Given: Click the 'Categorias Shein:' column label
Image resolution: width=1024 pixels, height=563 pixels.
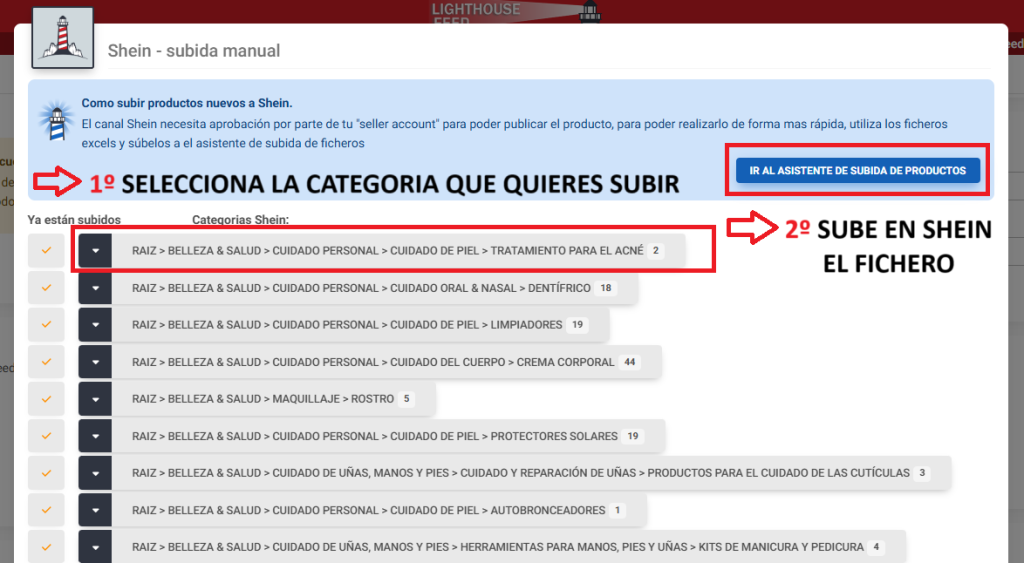Looking at the screenshot, I should click(240, 220).
